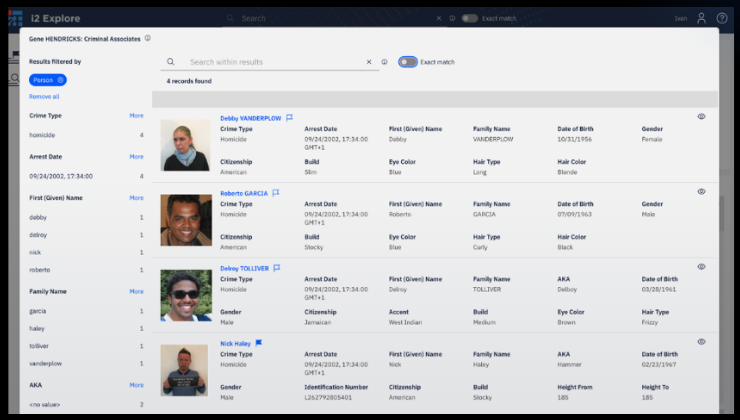This screenshot has height=420, width=740.
Task: Enable Exact match for results search
Action: [x=408, y=62]
